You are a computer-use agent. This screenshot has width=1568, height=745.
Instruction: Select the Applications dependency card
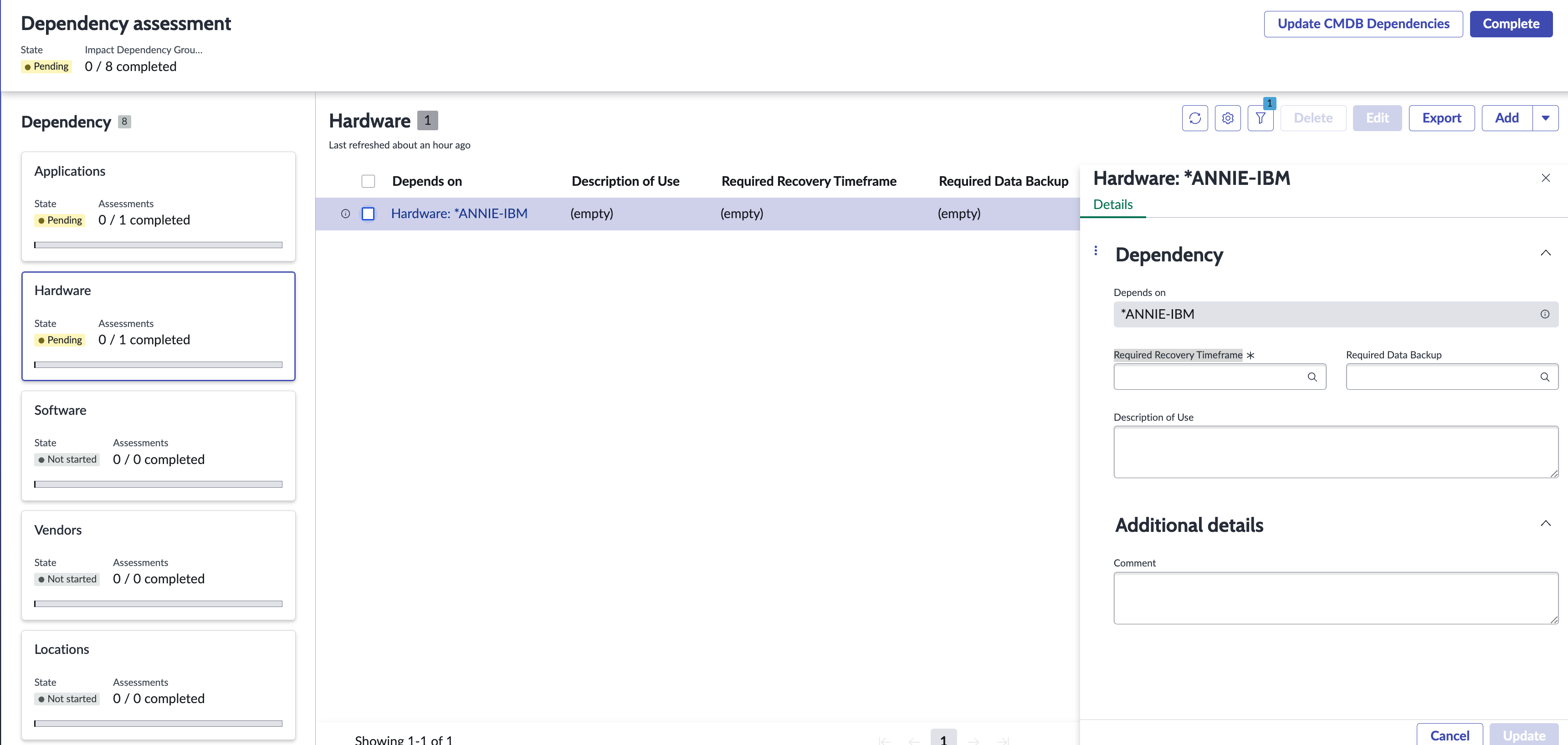tap(158, 207)
